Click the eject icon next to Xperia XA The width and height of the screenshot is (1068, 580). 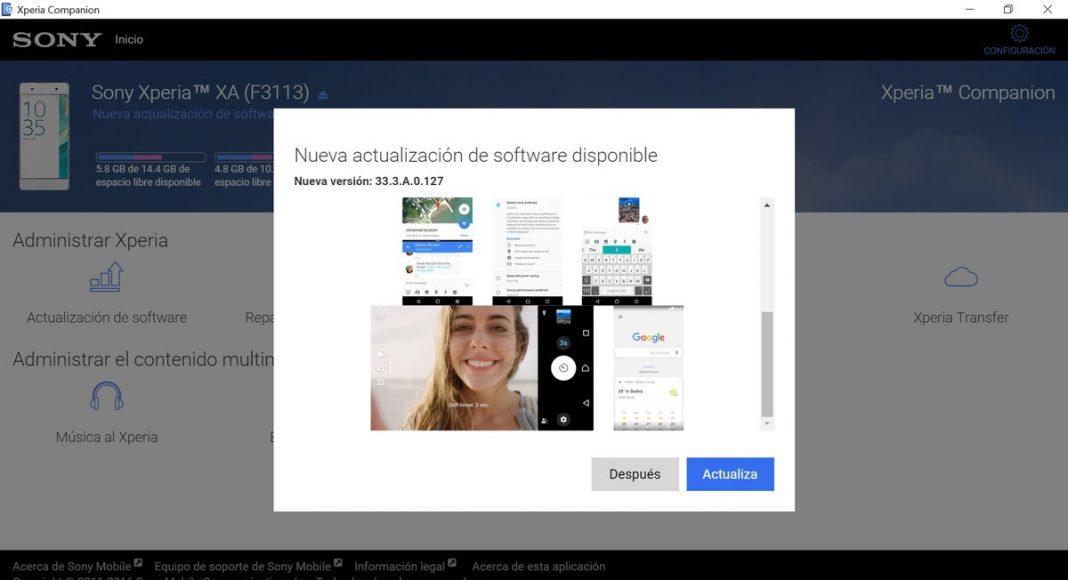[x=323, y=95]
